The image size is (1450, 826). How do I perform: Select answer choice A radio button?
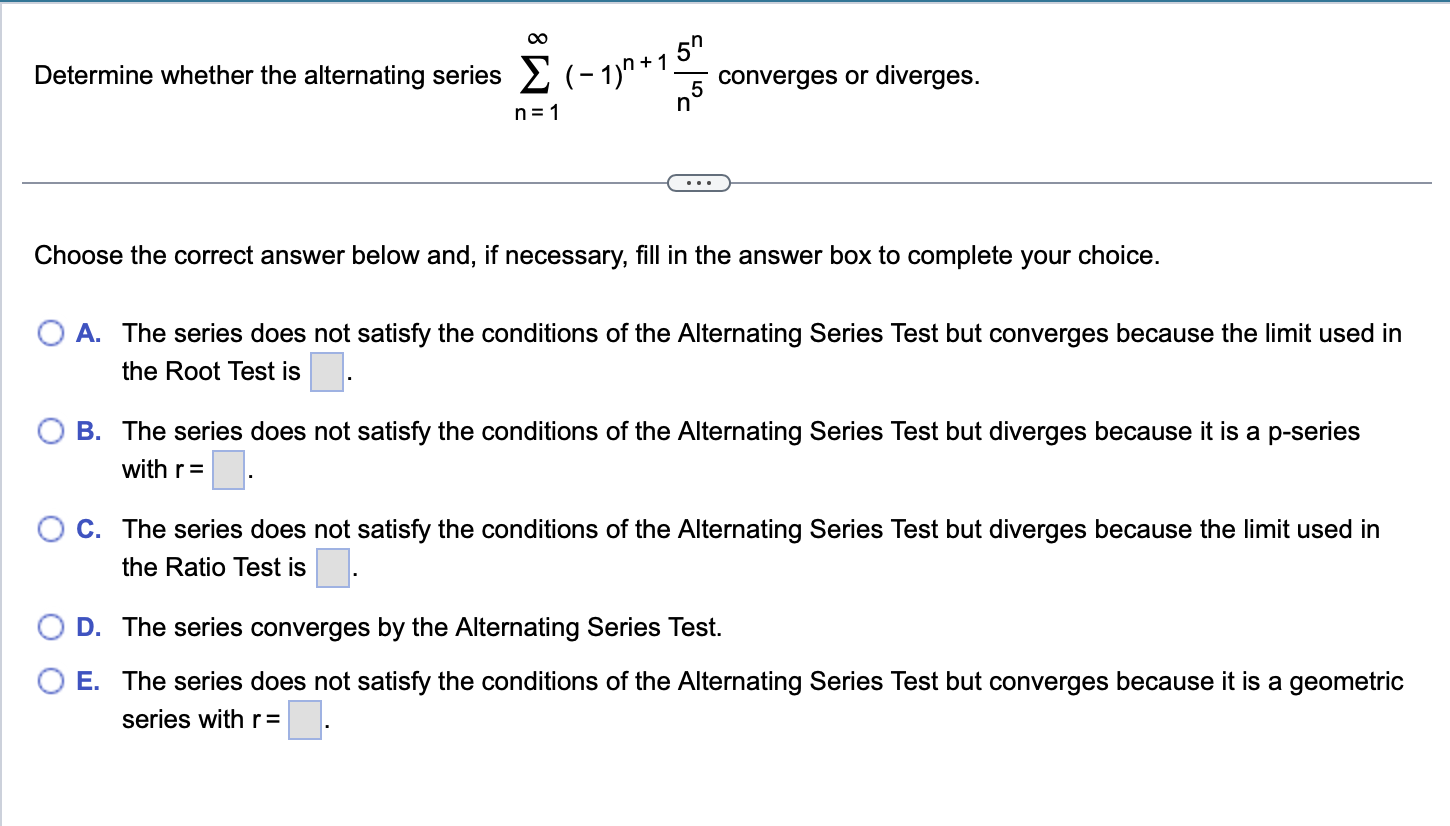(x=50, y=333)
